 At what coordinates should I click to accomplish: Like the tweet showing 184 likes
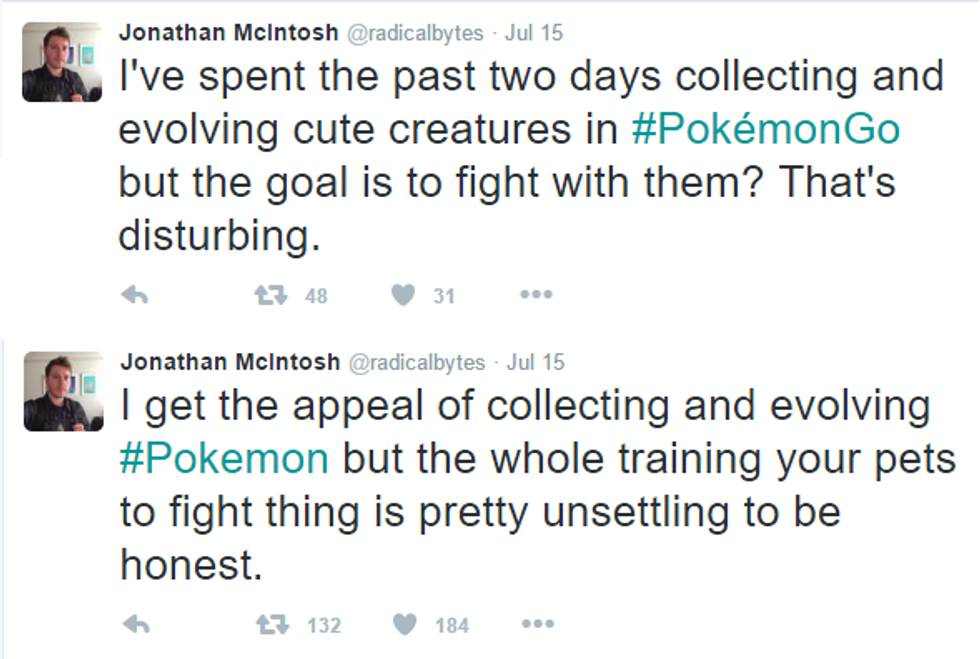pyautogui.click(x=404, y=625)
